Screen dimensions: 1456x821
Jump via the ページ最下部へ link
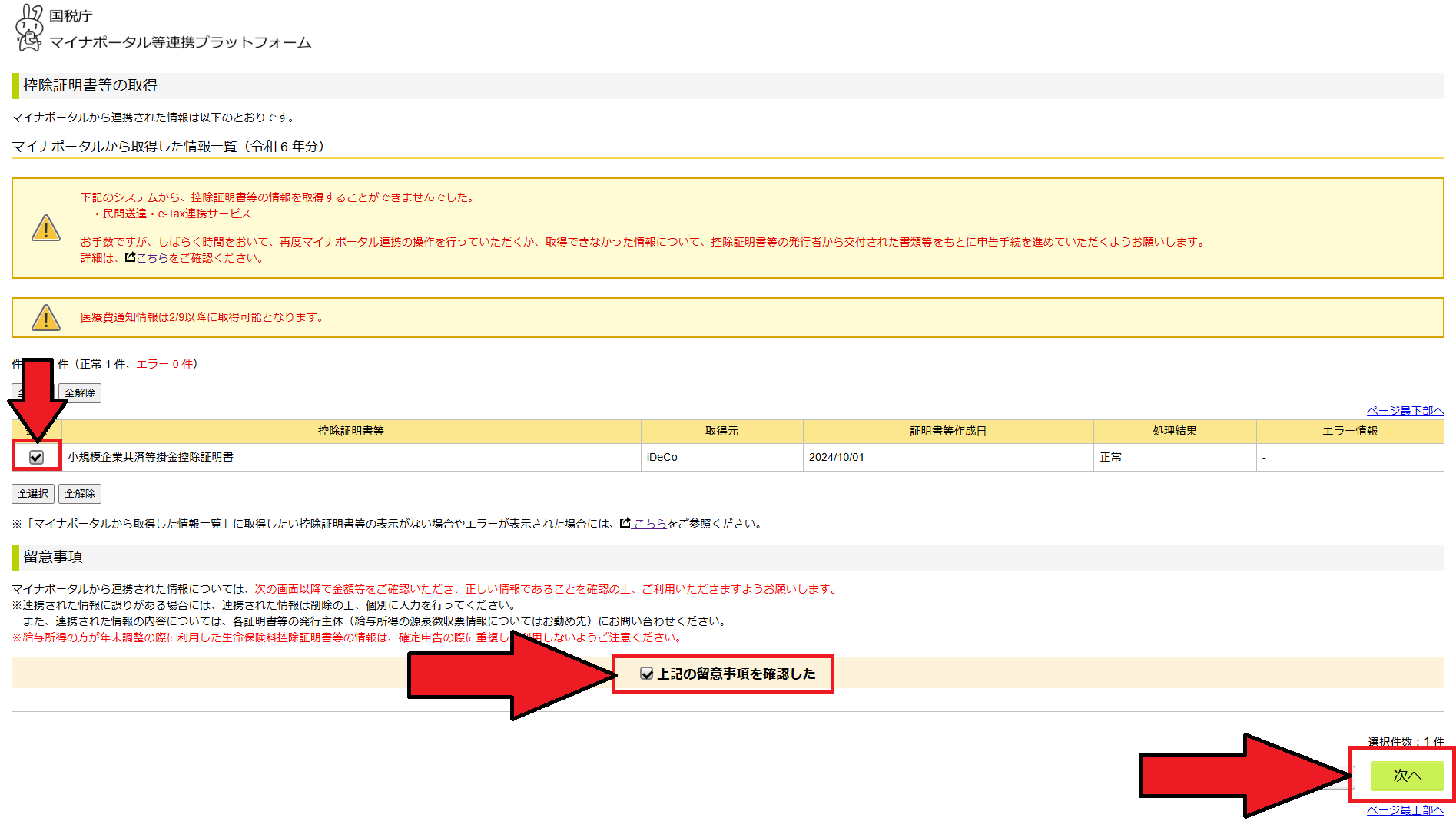point(1405,411)
